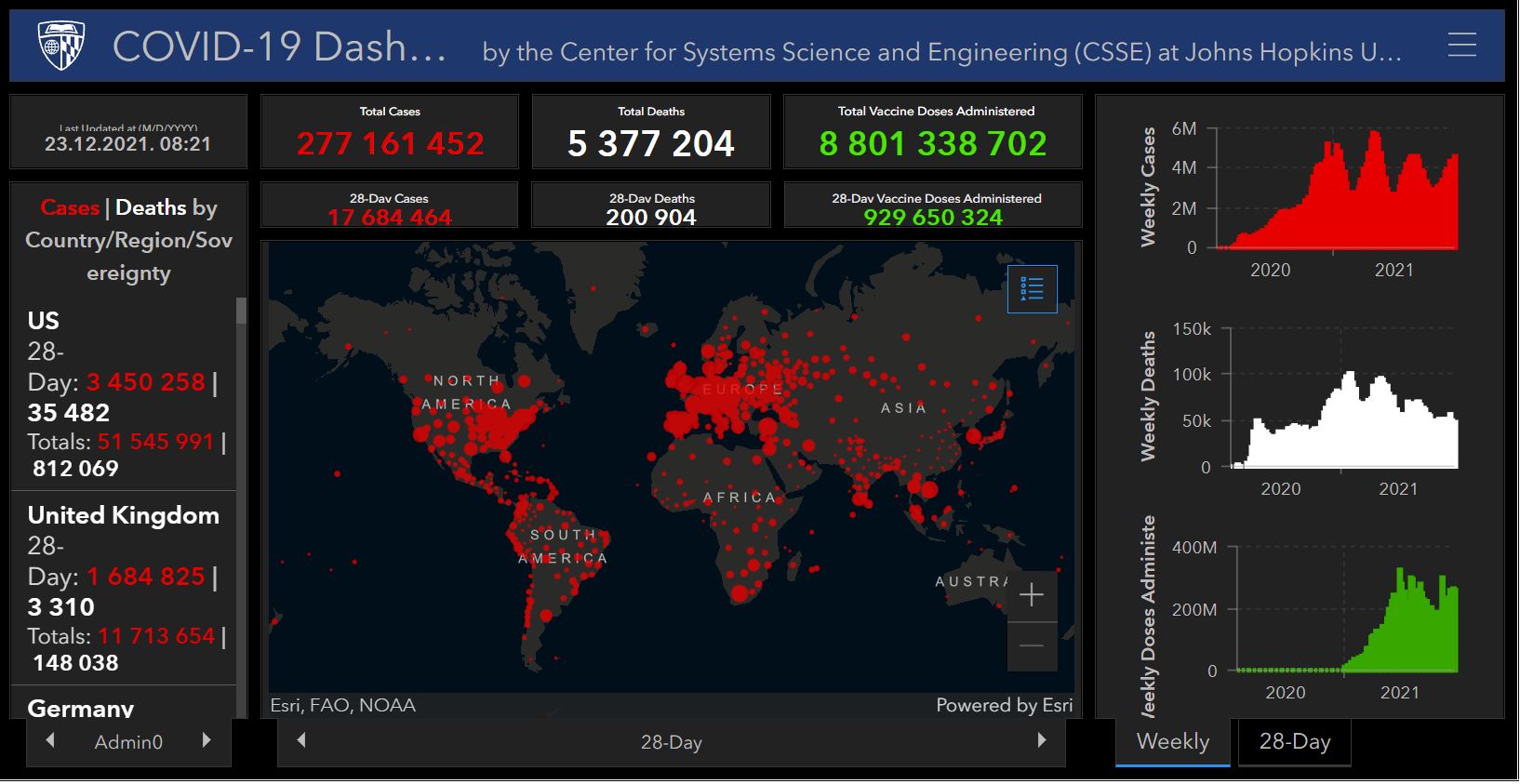Image resolution: width=1520 pixels, height=784 pixels.
Task: Zoom in on the world map
Action: [x=1032, y=595]
